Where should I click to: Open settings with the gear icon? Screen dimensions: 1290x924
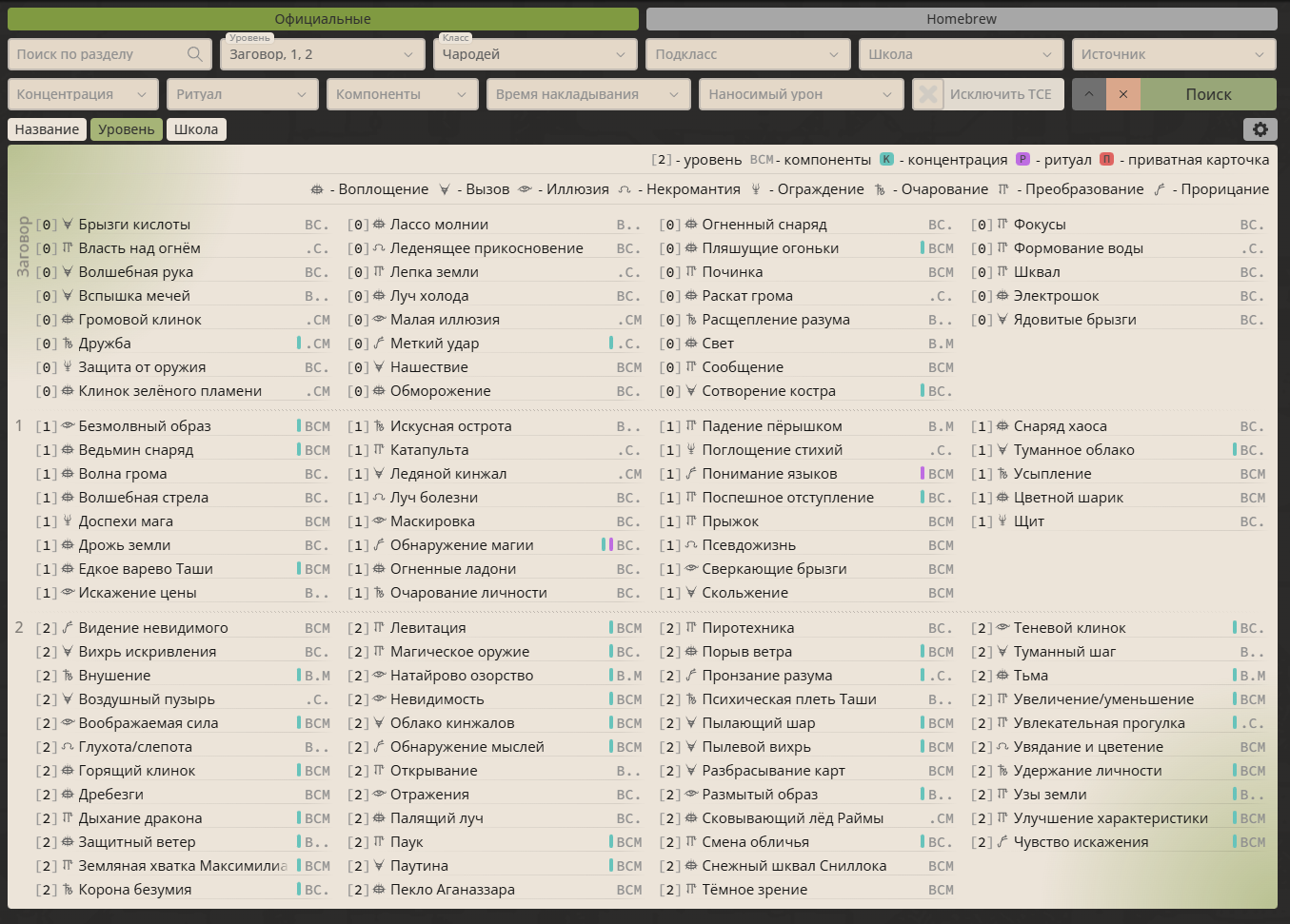[1260, 129]
